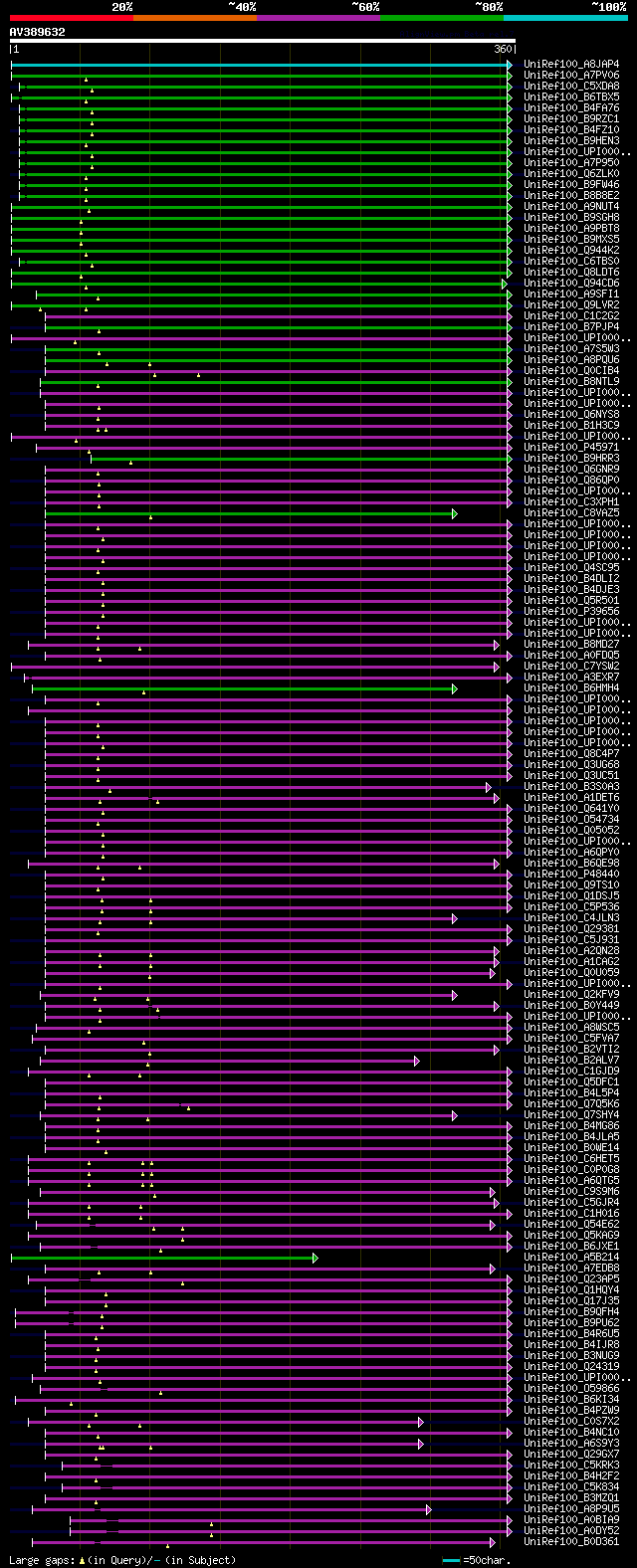Open hit UniRef100_A8JAP4
Image resolution: width=637 pixels, height=1568 pixels.
571,65
